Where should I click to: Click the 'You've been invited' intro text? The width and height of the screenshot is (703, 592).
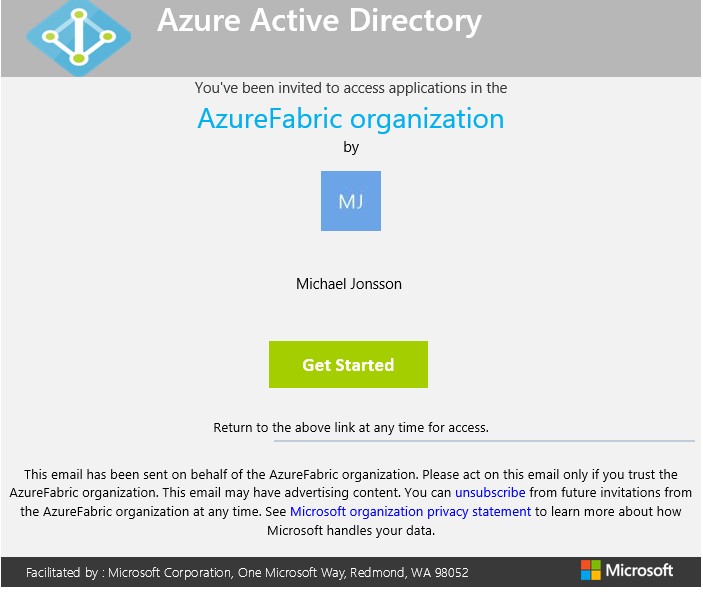click(x=351, y=88)
